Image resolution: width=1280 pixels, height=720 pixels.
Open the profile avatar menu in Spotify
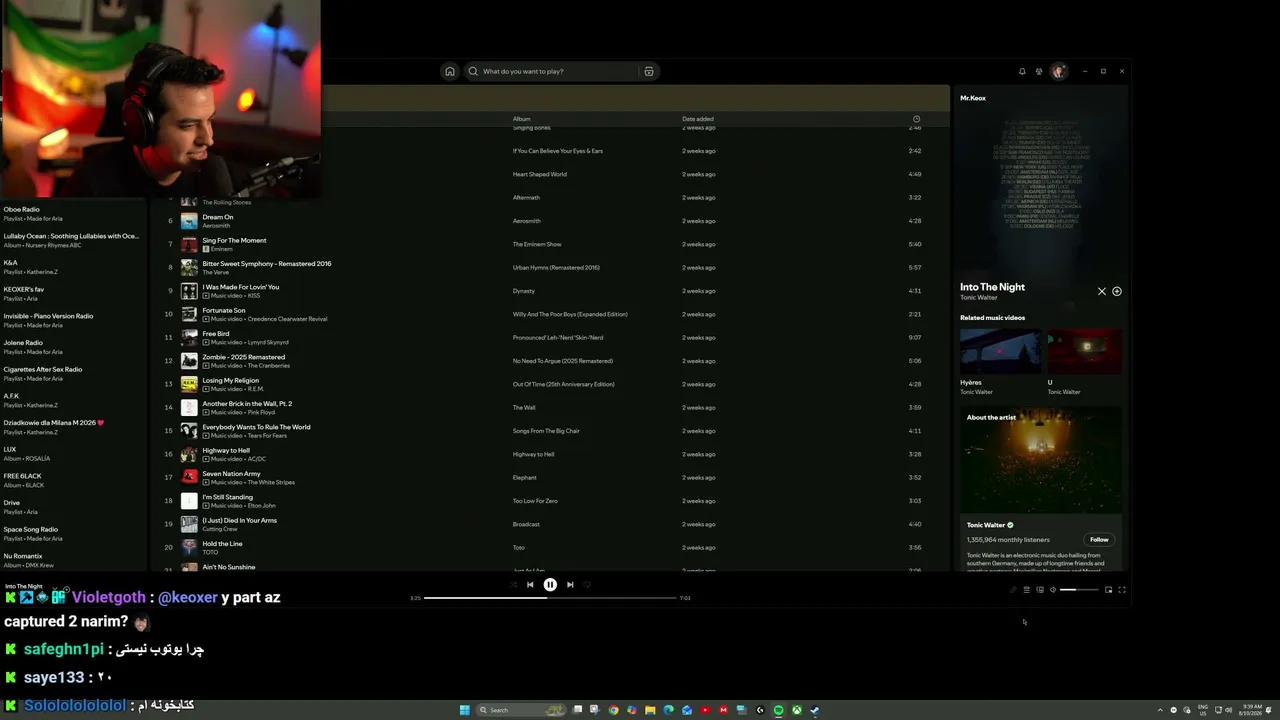(1058, 71)
